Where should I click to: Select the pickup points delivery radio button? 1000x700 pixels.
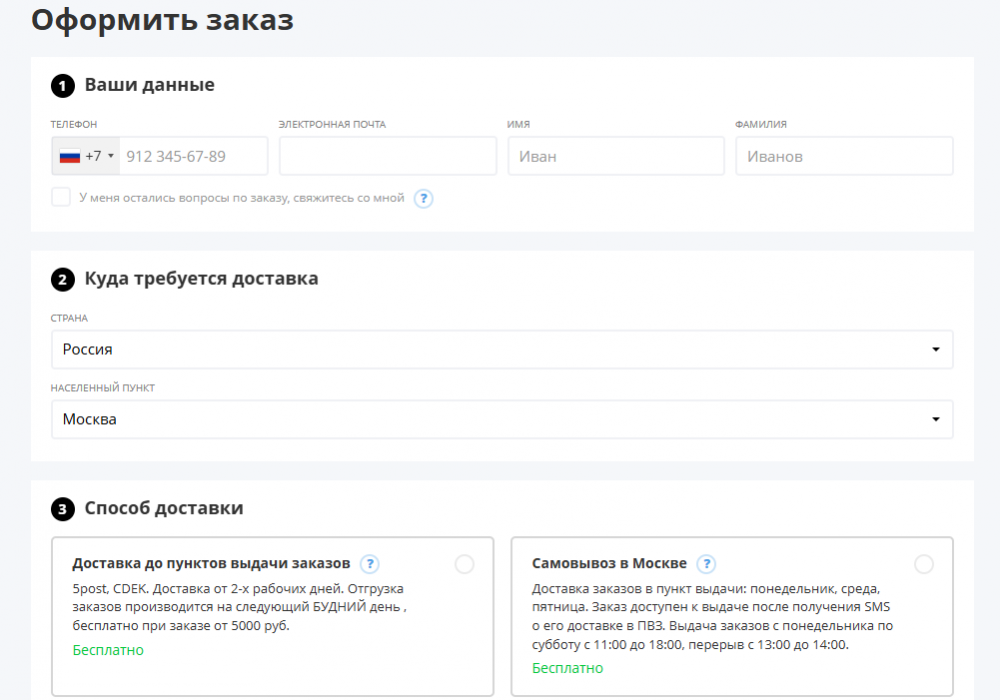tap(464, 565)
